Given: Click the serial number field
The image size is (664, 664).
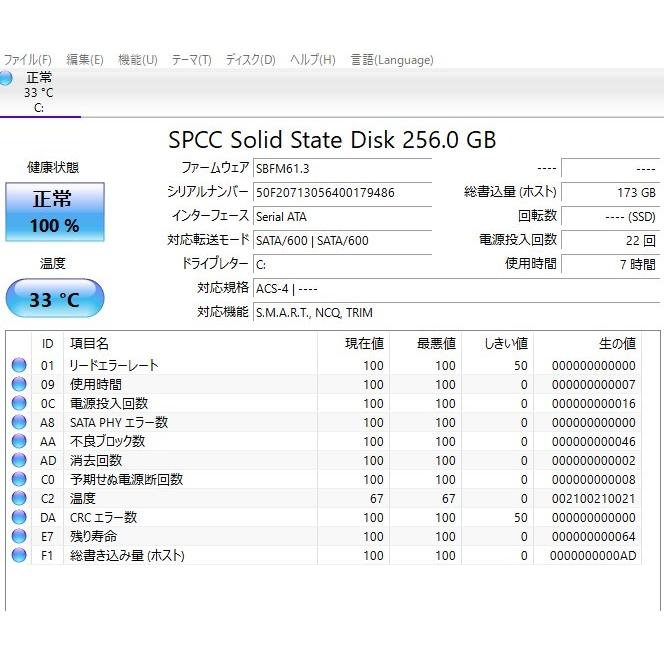Looking at the screenshot, I should 341,192.
